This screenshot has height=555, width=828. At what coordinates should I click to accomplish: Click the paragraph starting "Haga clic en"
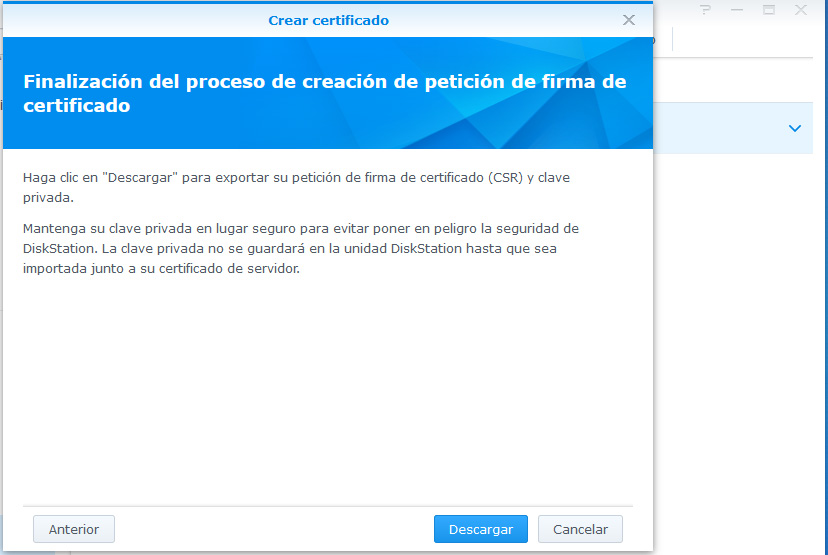tap(296, 188)
